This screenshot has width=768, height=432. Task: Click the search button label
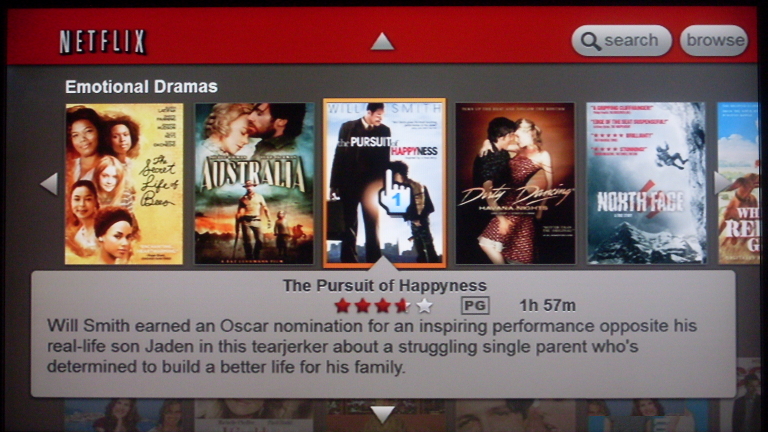[x=631, y=40]
